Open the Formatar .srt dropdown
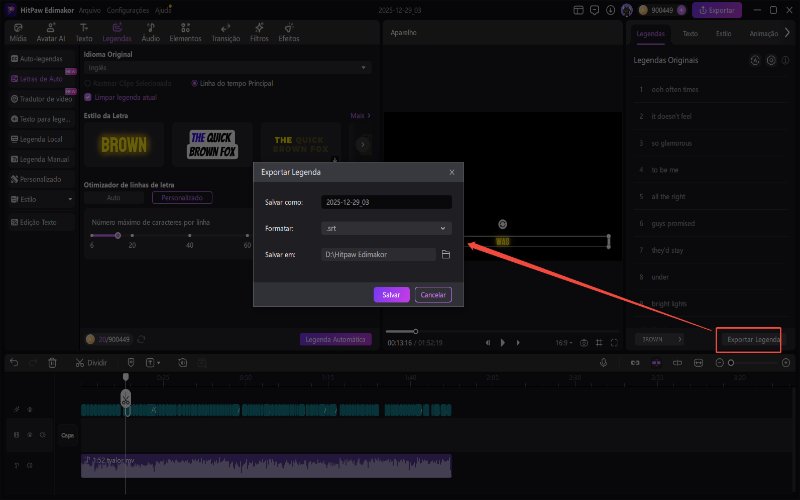 386,228
